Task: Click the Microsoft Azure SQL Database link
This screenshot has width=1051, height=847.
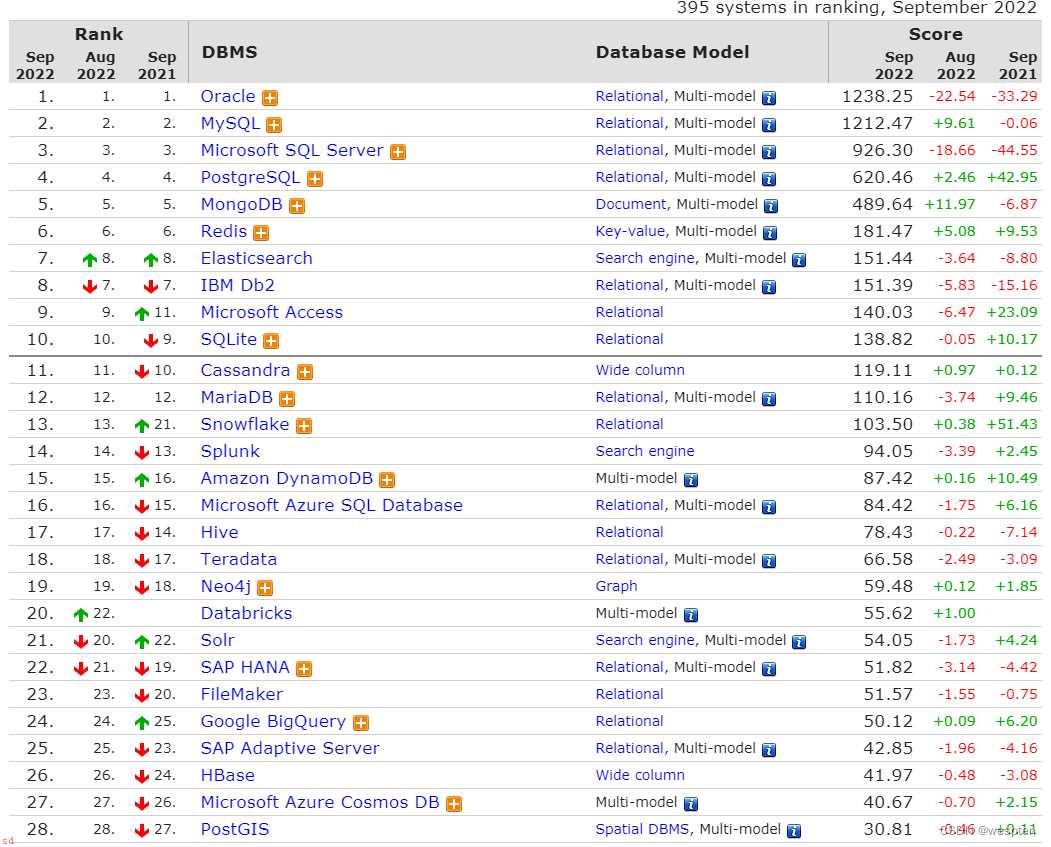Action: [x=332, y=505]
